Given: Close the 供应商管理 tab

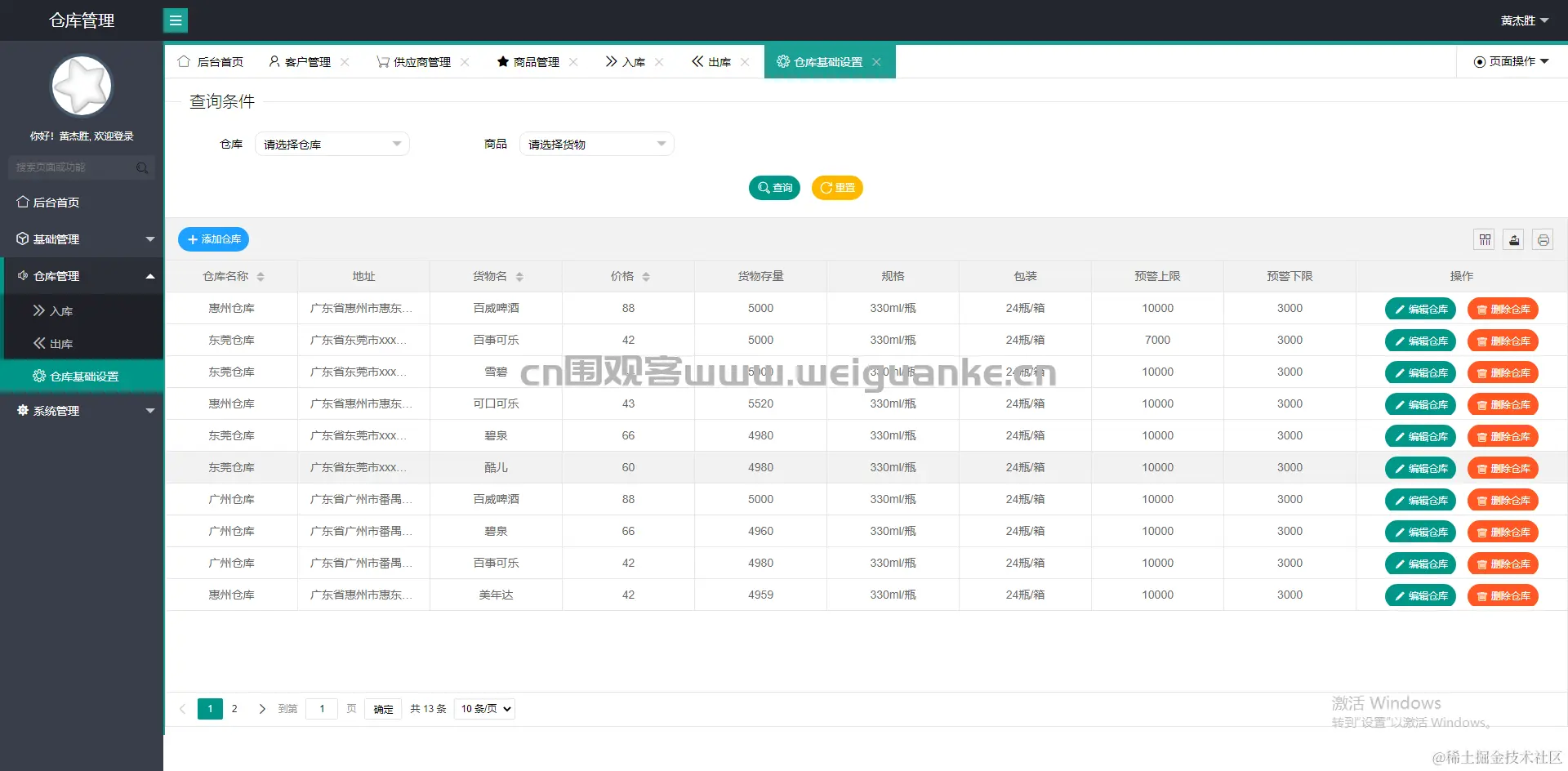Looking at the screenshot, I should [x=465, y=62].
